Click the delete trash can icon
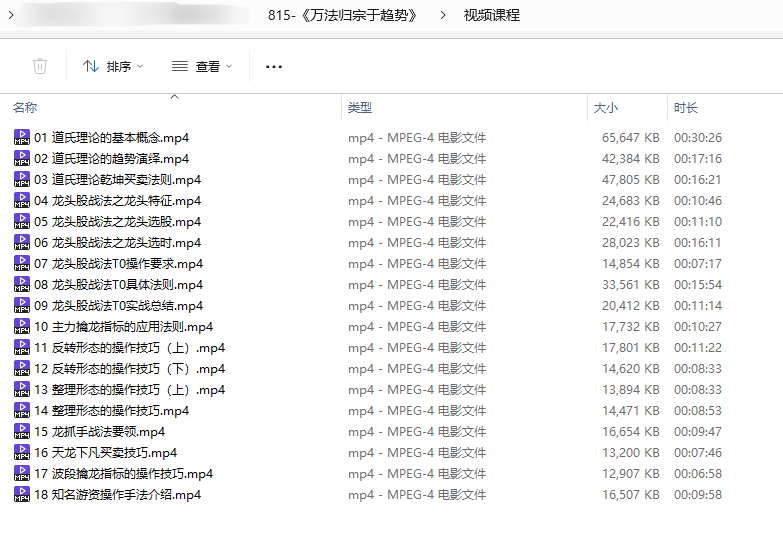This screenshot has width=783, height=556. [x=40, y=66]
